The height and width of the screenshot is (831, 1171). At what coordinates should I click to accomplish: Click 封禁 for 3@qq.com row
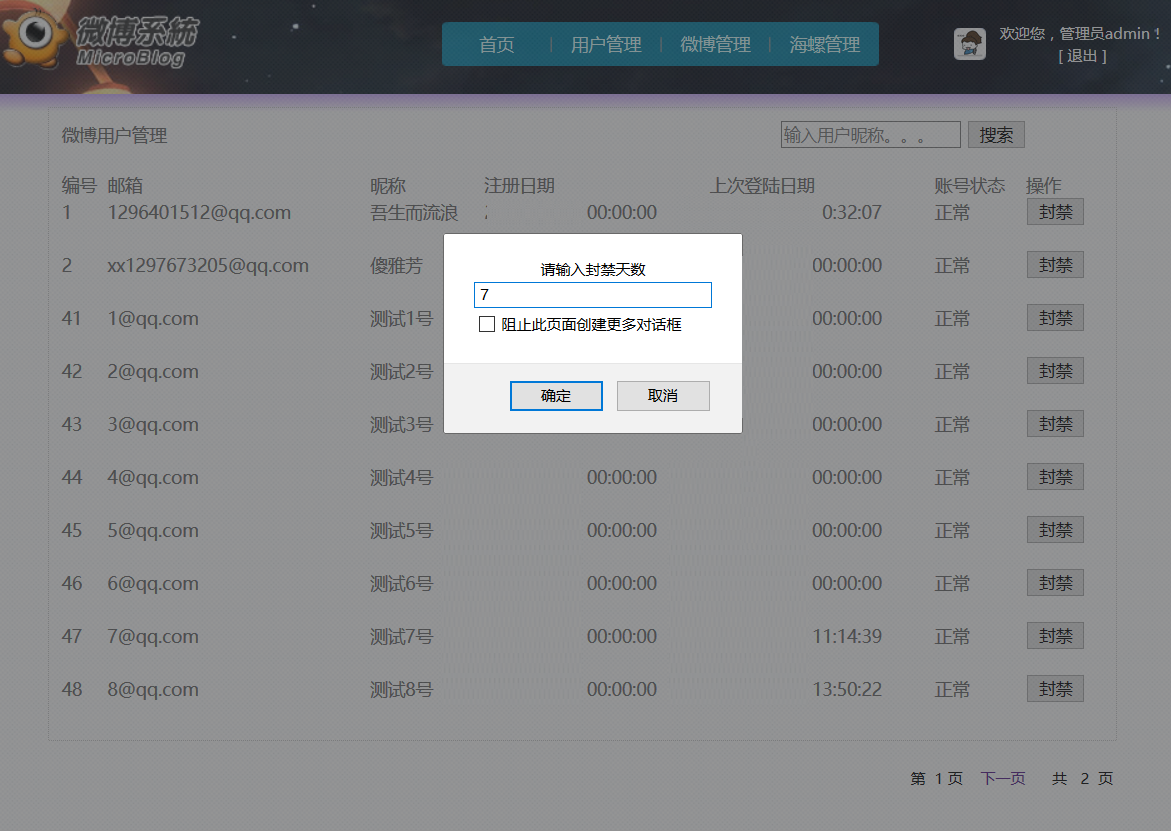point(1055,424)
